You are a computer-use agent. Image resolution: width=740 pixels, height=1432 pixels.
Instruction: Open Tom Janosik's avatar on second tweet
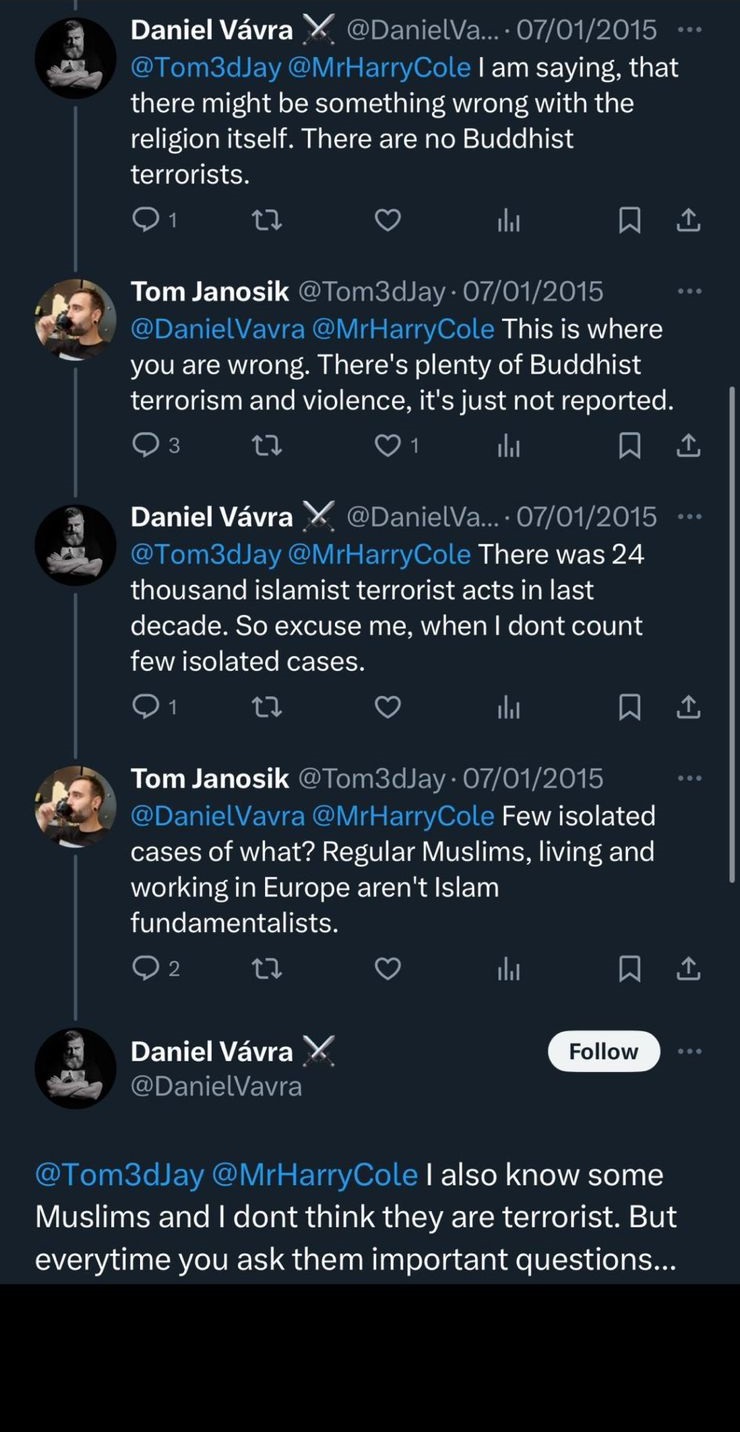(75, 320)
